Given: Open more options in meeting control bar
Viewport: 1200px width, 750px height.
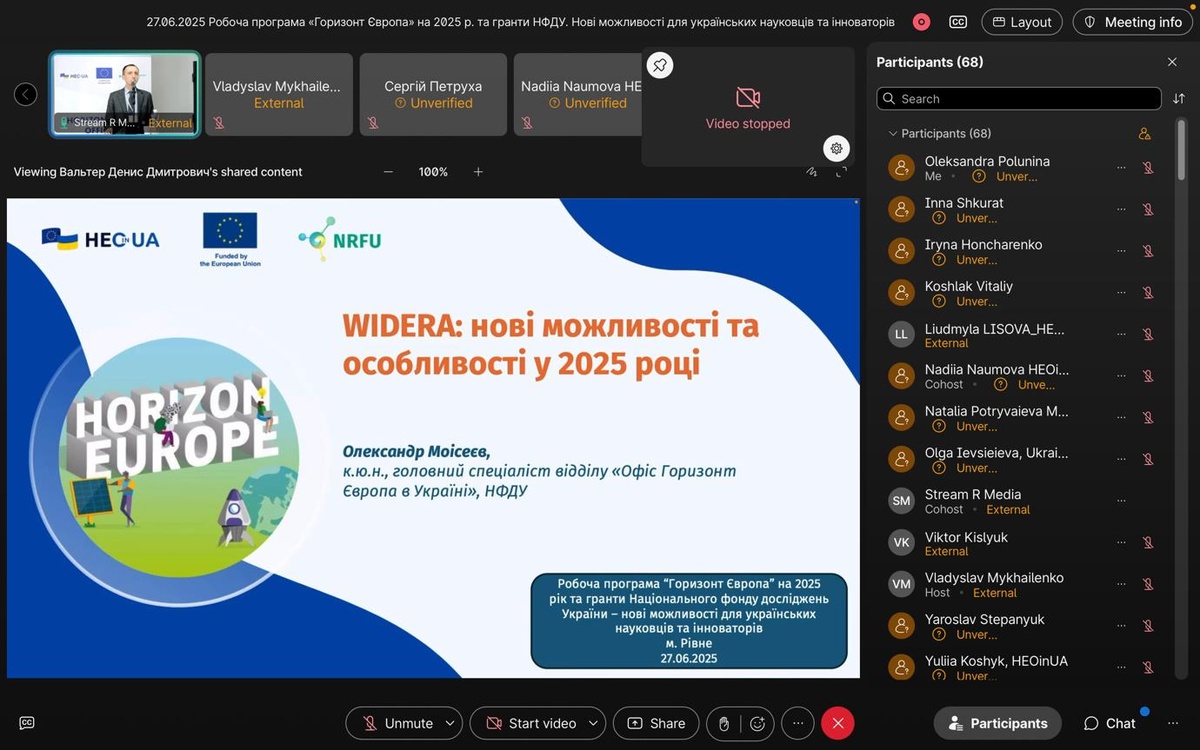Looking at the screenshot, I should (x=797, y=723).
